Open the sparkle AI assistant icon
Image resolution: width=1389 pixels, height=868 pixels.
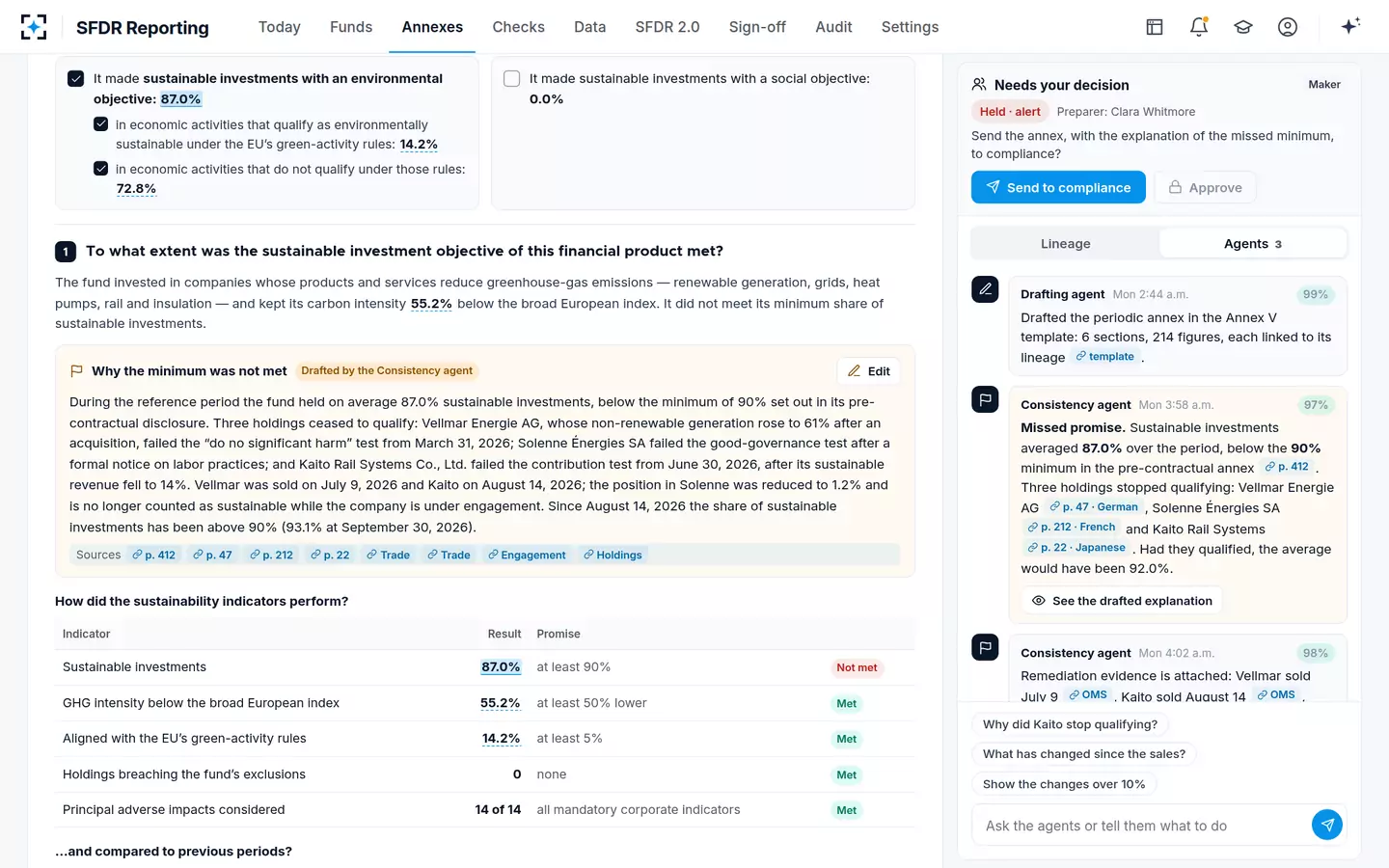1350,26
